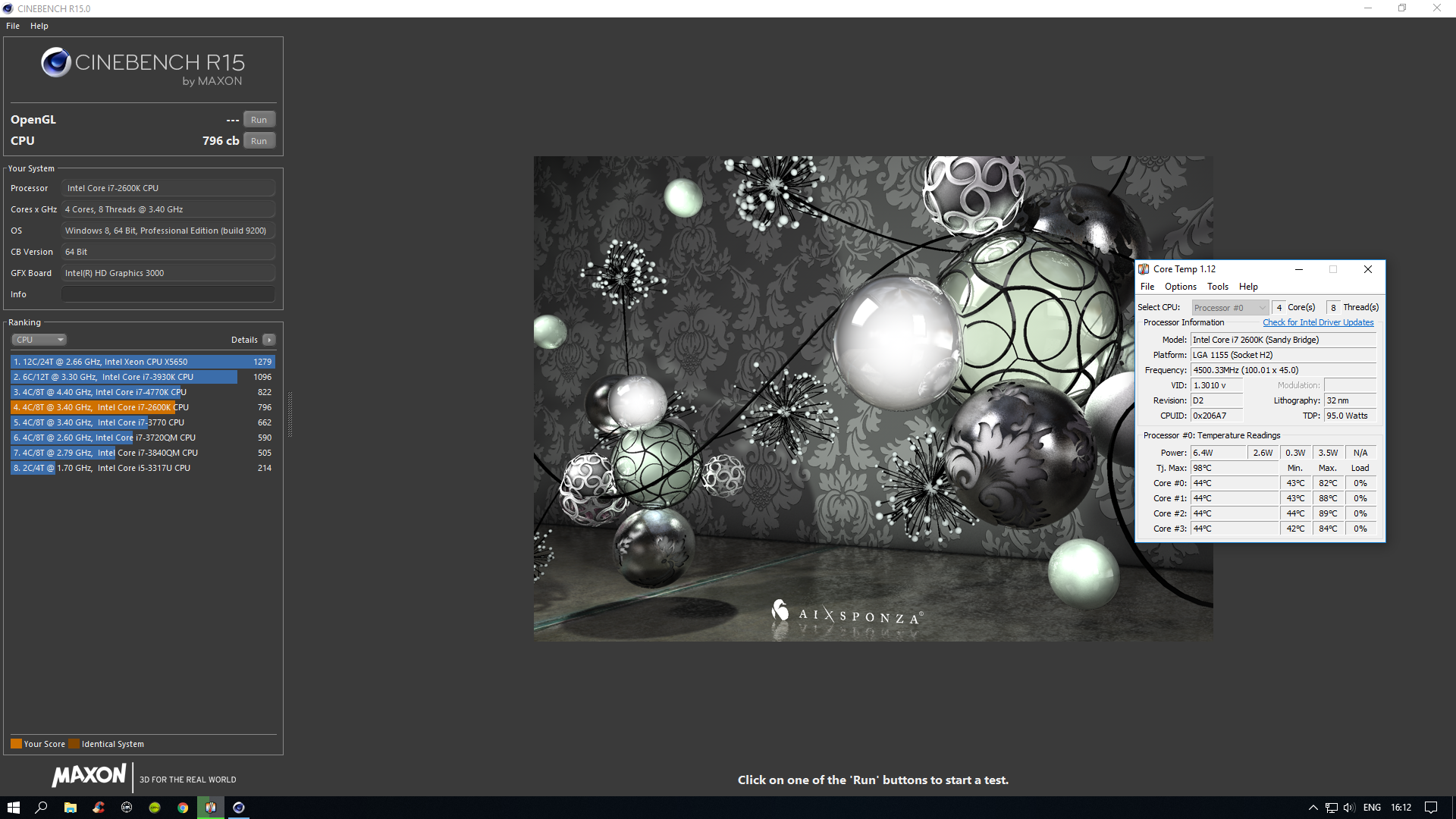This screenshot has height=819, width=1456.
Task: Run the OpenGL benchmark test
Action: point(259,120)
